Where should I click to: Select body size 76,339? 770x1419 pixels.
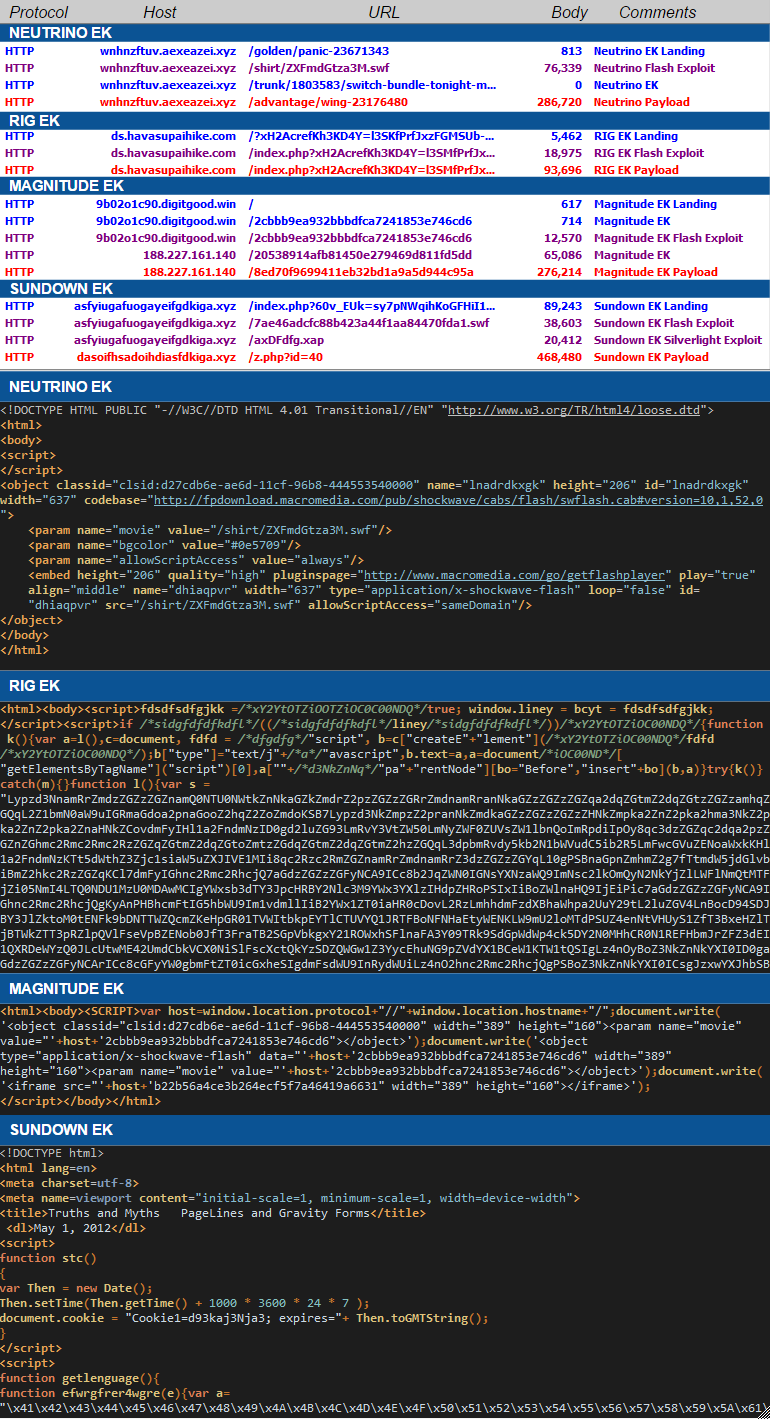[563, 68]
